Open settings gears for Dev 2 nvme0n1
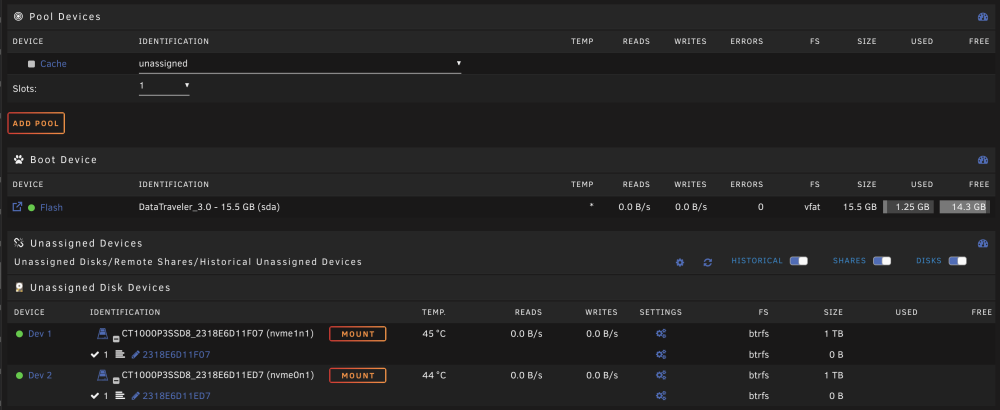Screen dimensions: 1000x410 pos(661,376)
